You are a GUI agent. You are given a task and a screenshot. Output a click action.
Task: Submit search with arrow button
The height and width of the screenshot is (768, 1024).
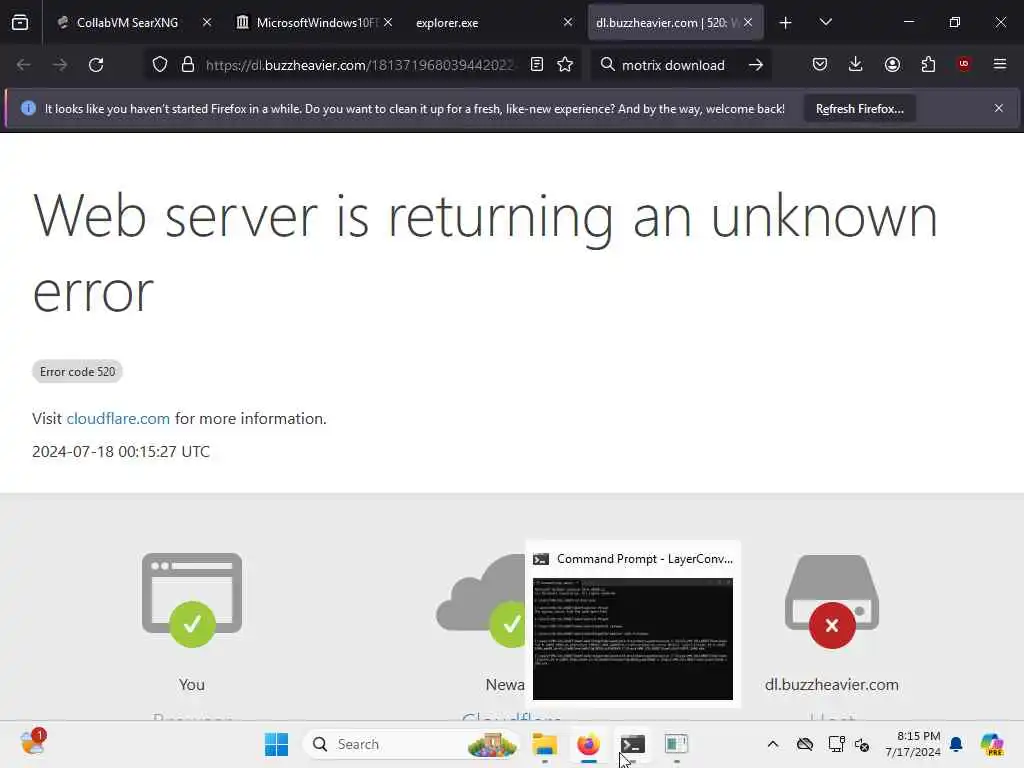[756, 65]
